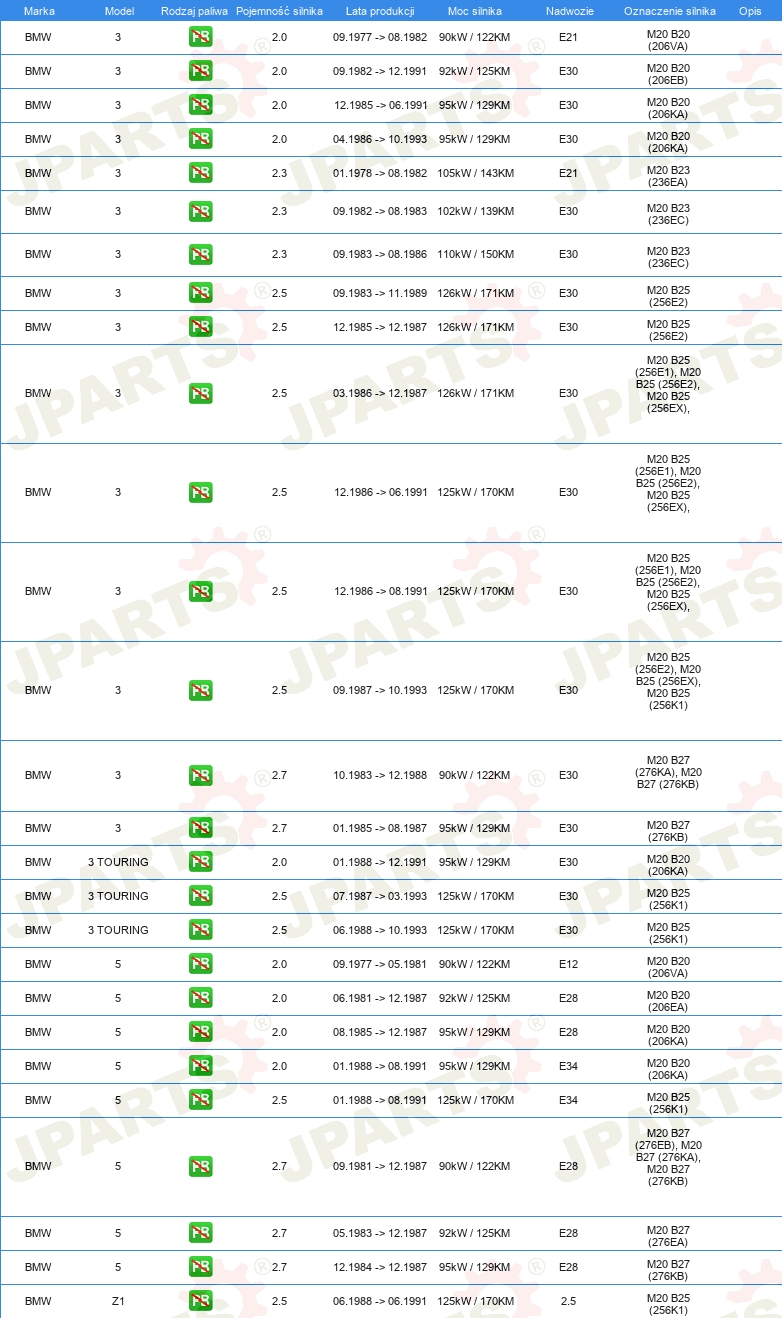Select the PB icon for 12.1985 -> 06.1991
The width and height of the screenshot is (782, 1318).
(200, 105)
